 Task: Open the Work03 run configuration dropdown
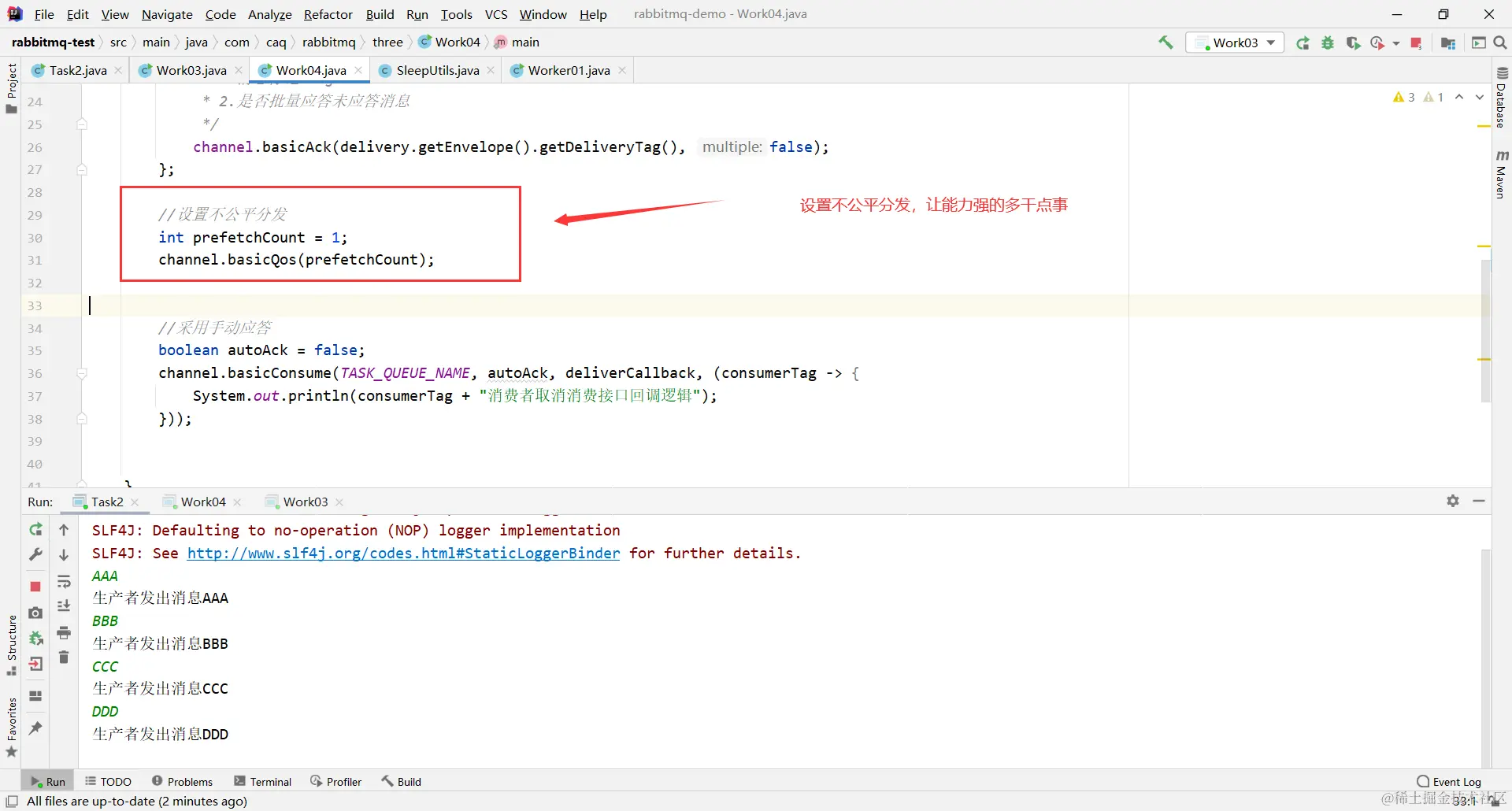1235,43
